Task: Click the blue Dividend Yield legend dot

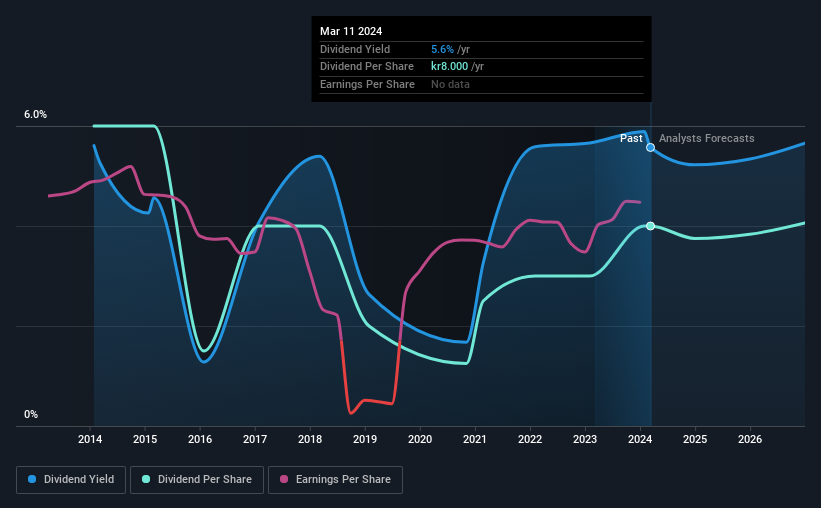Action: pos(32,479)
